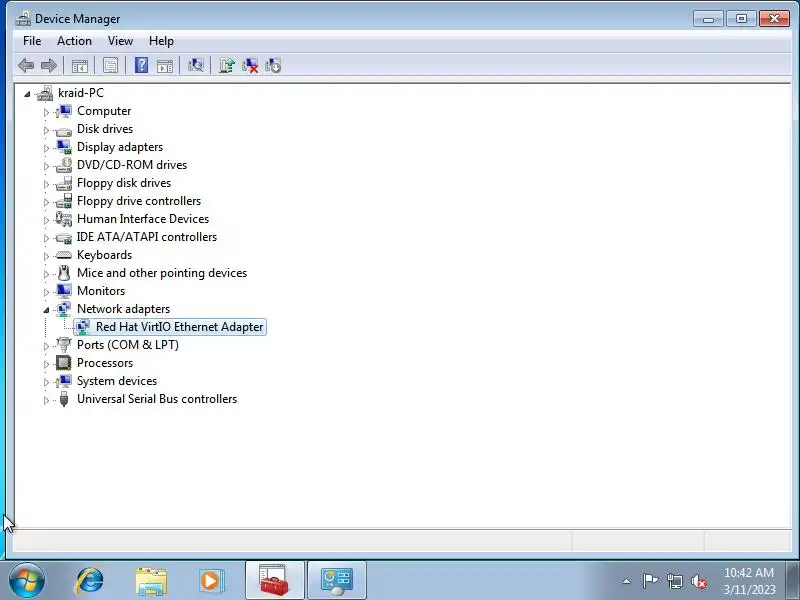The image size is (800, 600).
Task: Select the Monitors label
Action: [x=101, y=291]
